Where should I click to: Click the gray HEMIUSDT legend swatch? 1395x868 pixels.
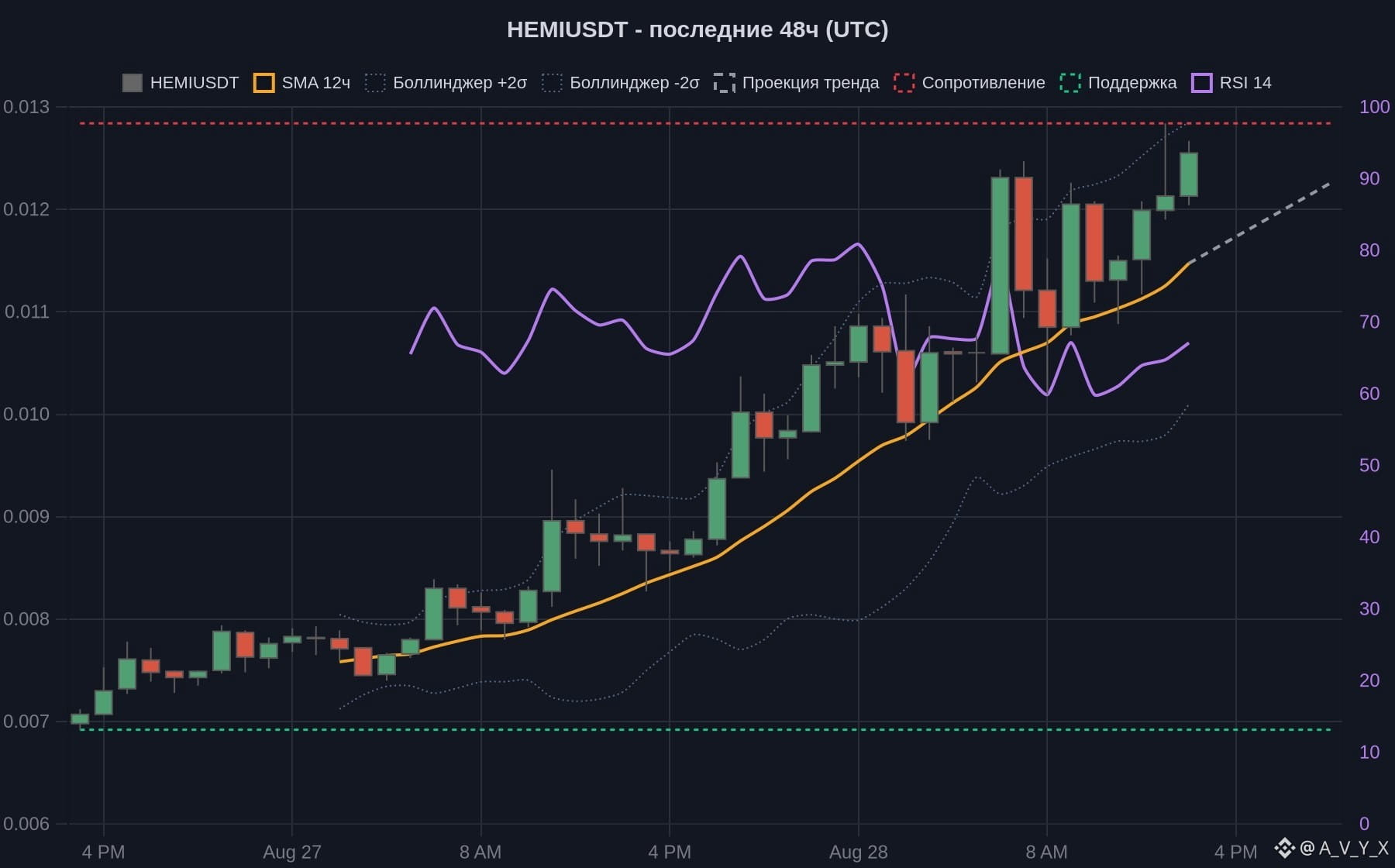click(133, 83)
